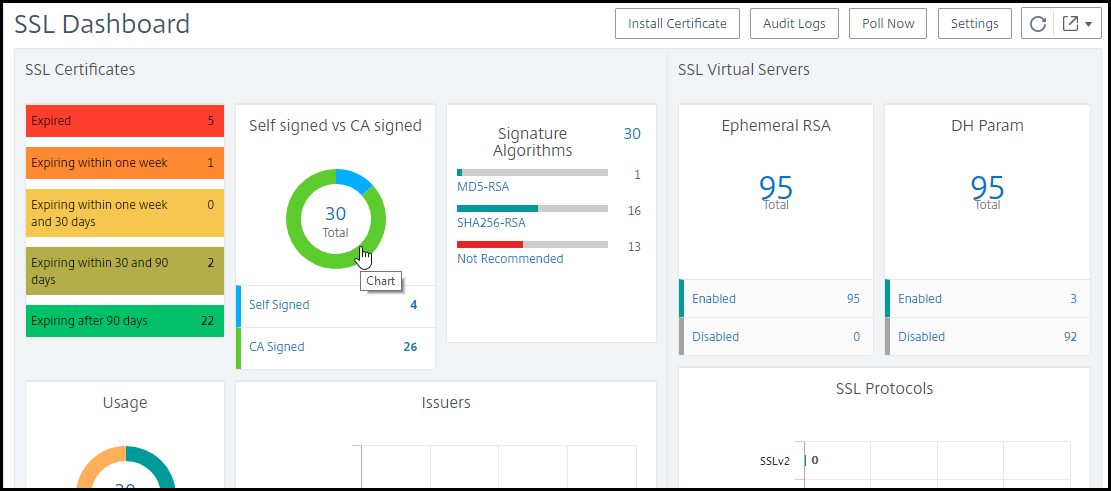This screenshot has height=491, width=1111.
Task: Click Ephemeral RSA Enabled count 95
Action: (x=853, y=298)
